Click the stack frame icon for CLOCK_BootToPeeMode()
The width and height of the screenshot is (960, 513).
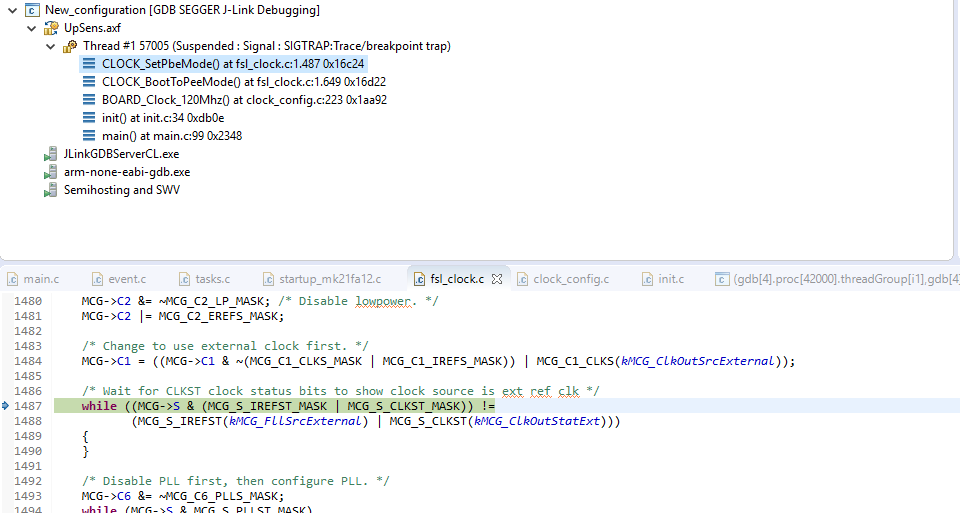[89, 82]
